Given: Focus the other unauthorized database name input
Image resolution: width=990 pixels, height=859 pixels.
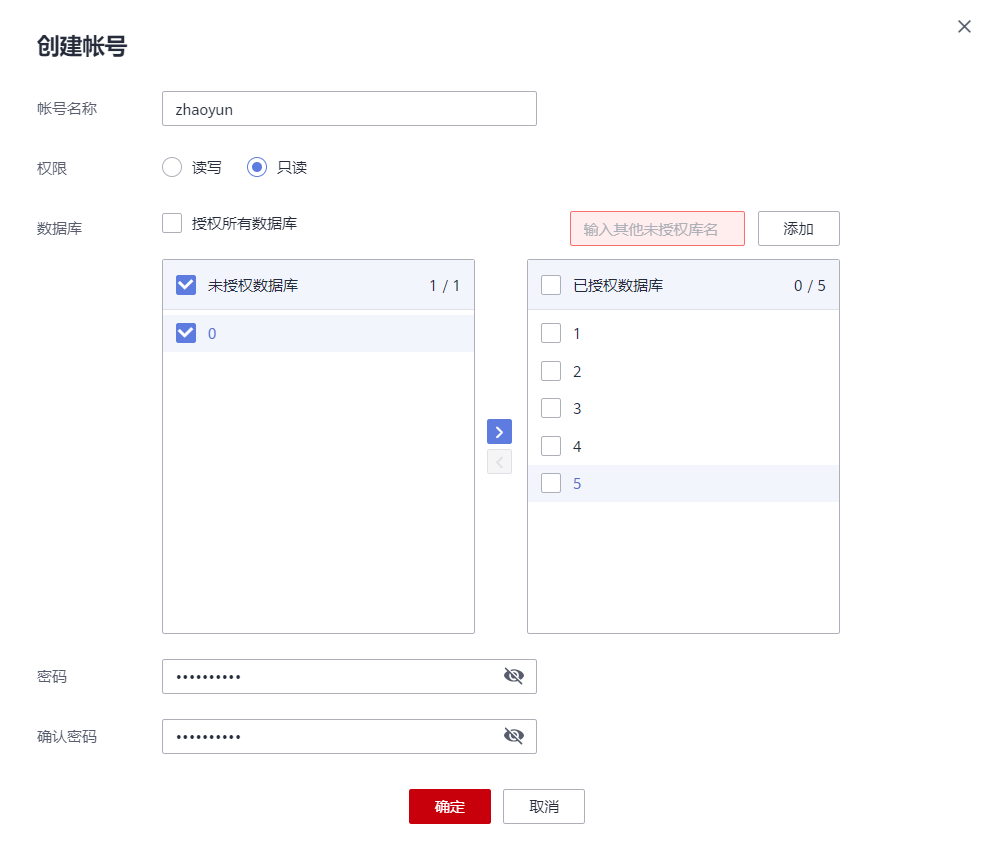Looking at the screenshot, I should pyautogui.click(x=657, y=228).
